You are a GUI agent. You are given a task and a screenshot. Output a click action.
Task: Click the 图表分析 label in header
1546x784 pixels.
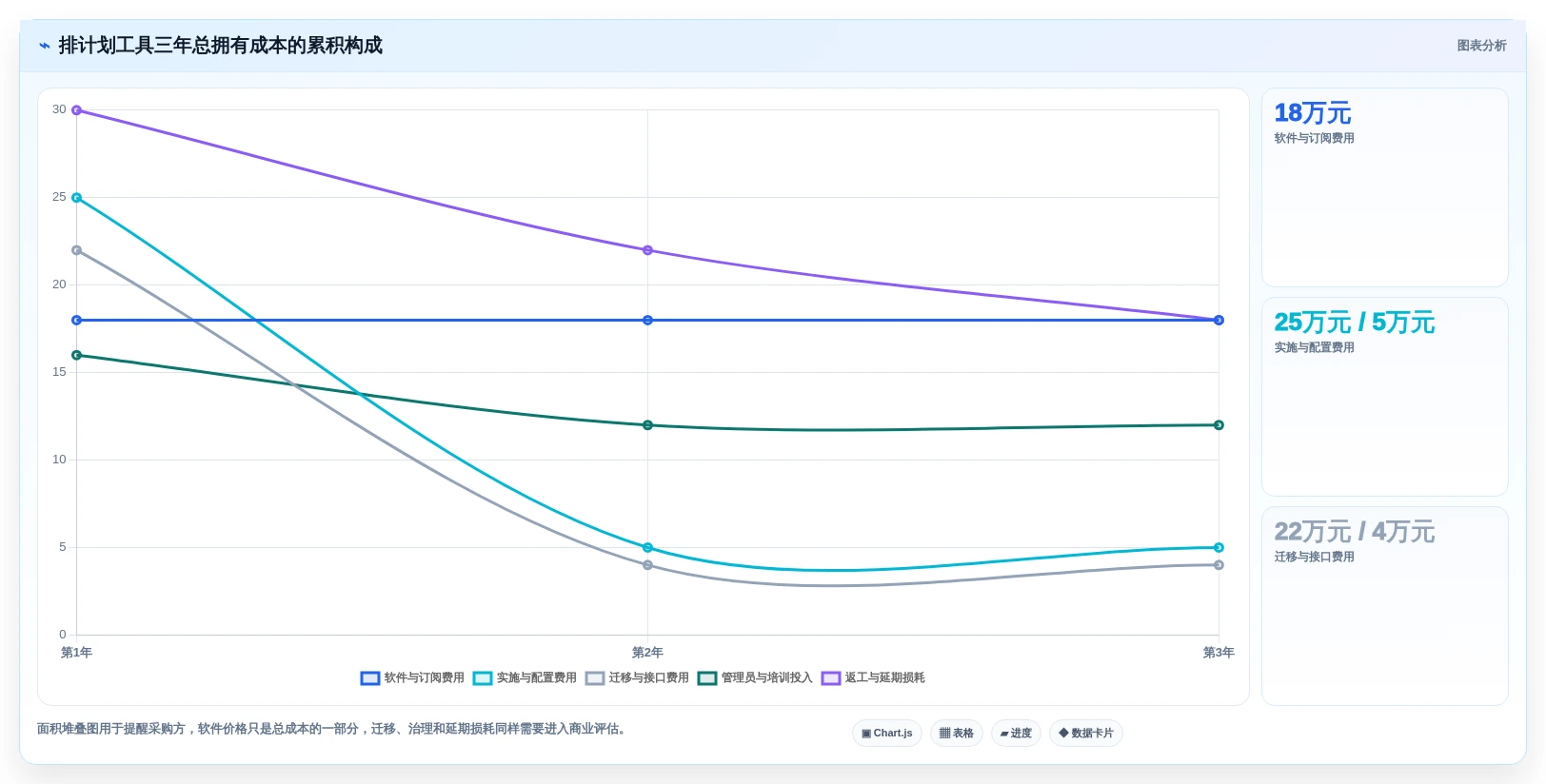point(1481,46)
